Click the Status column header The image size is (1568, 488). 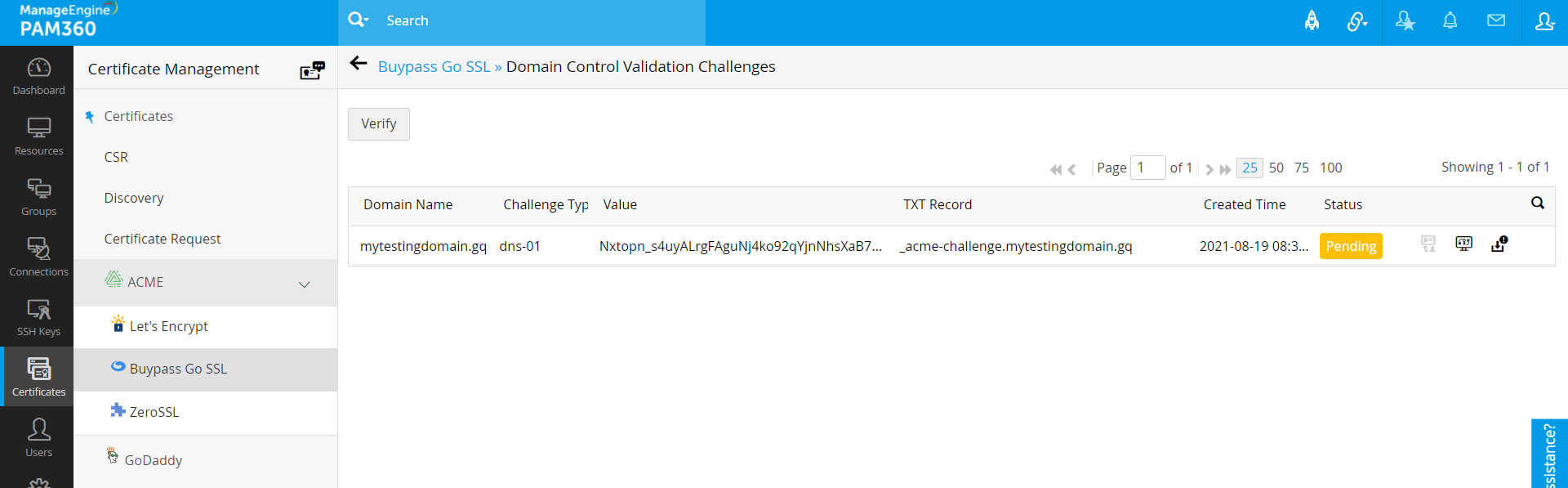(x=1343, y=205)
